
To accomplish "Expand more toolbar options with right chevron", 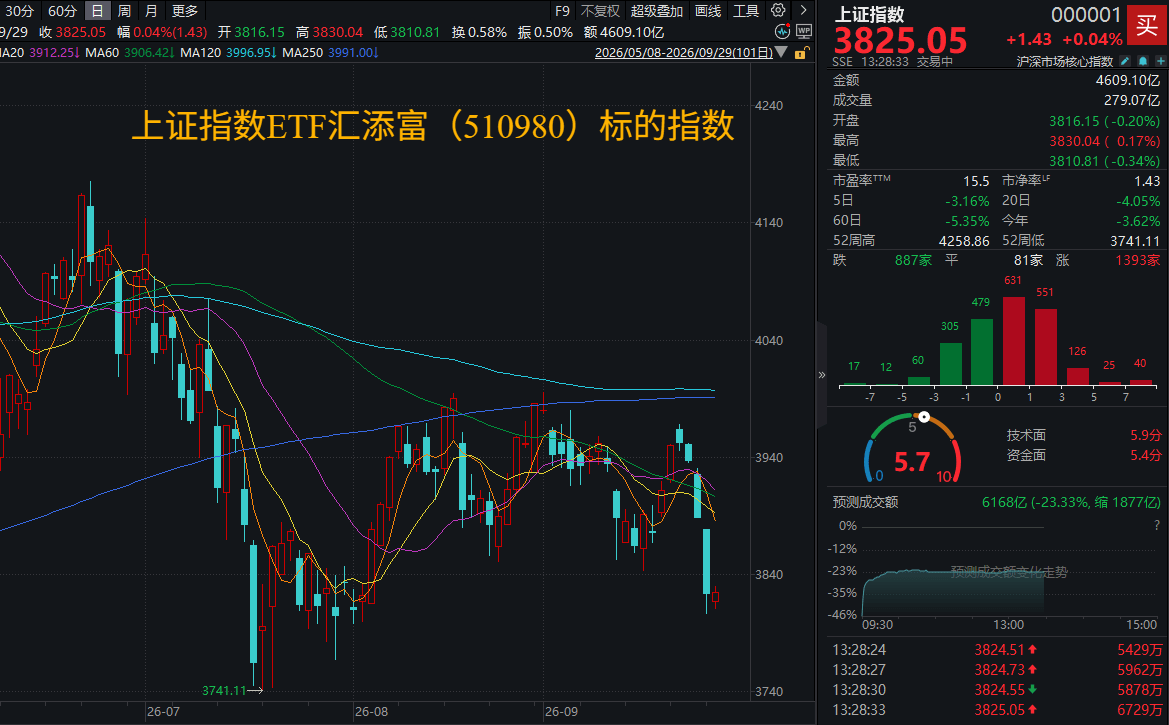I will coord(803,10).
